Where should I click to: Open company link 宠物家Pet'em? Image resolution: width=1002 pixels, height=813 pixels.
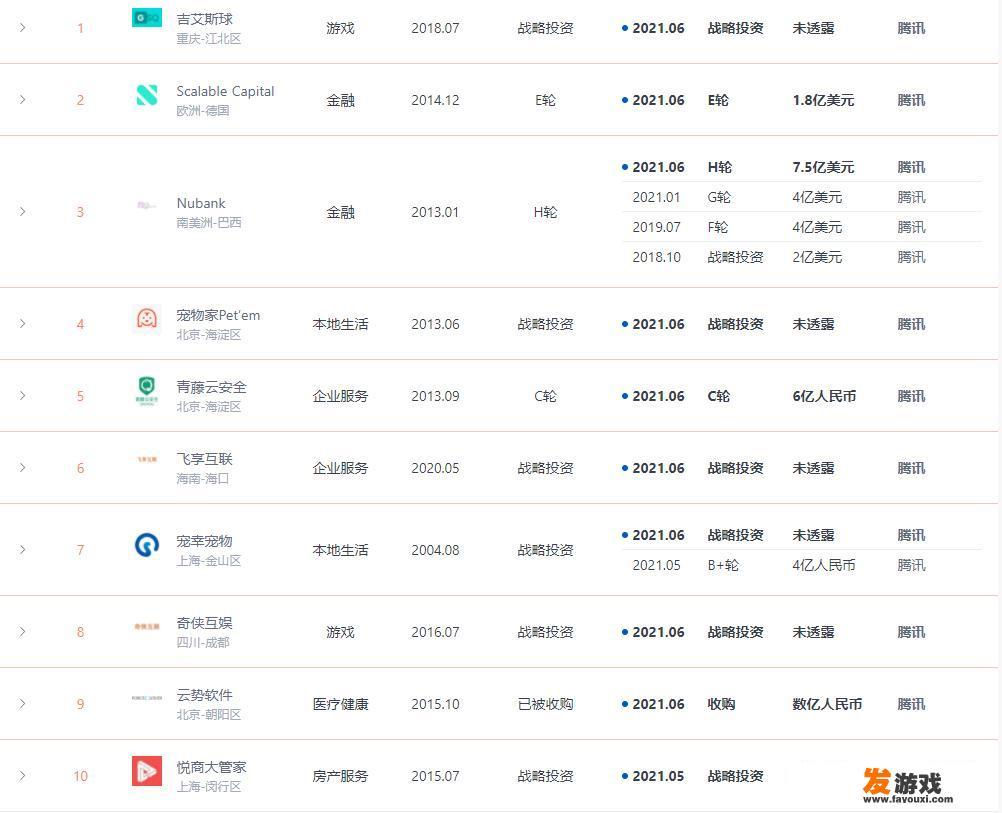pos(218,315)
